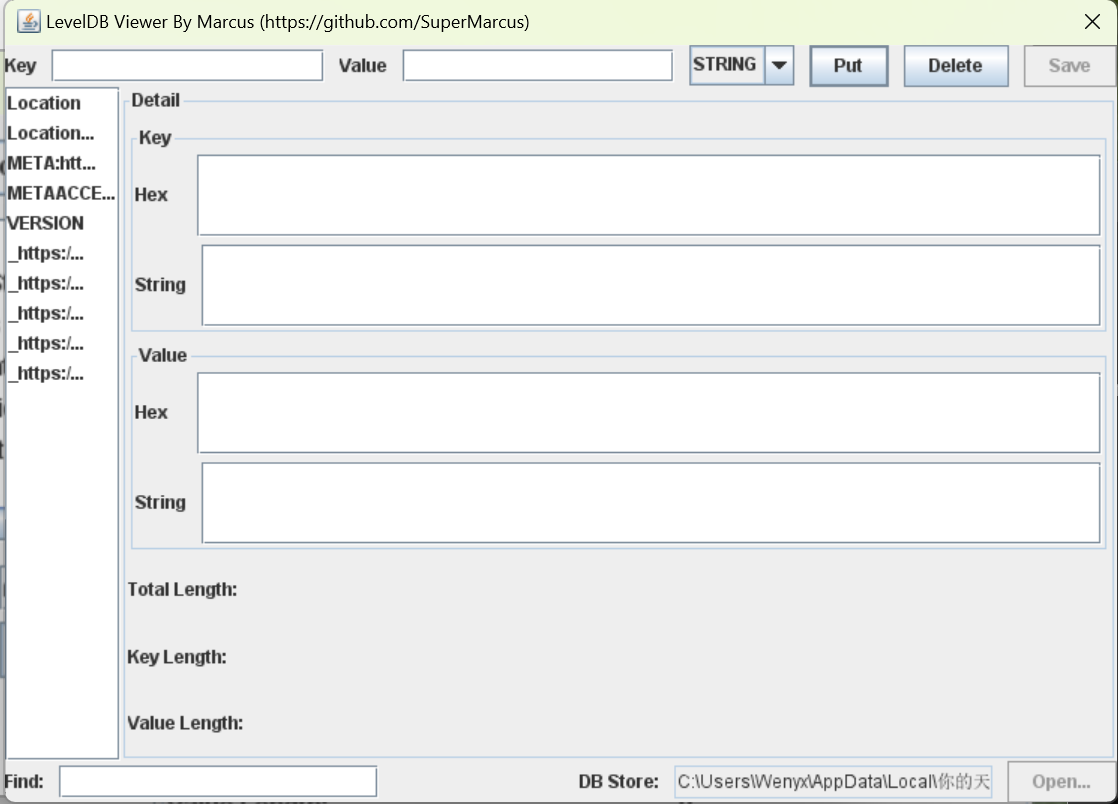The image size is (1118, 804).
Task: Click the Value Hex text area
Action: (649, 413)
